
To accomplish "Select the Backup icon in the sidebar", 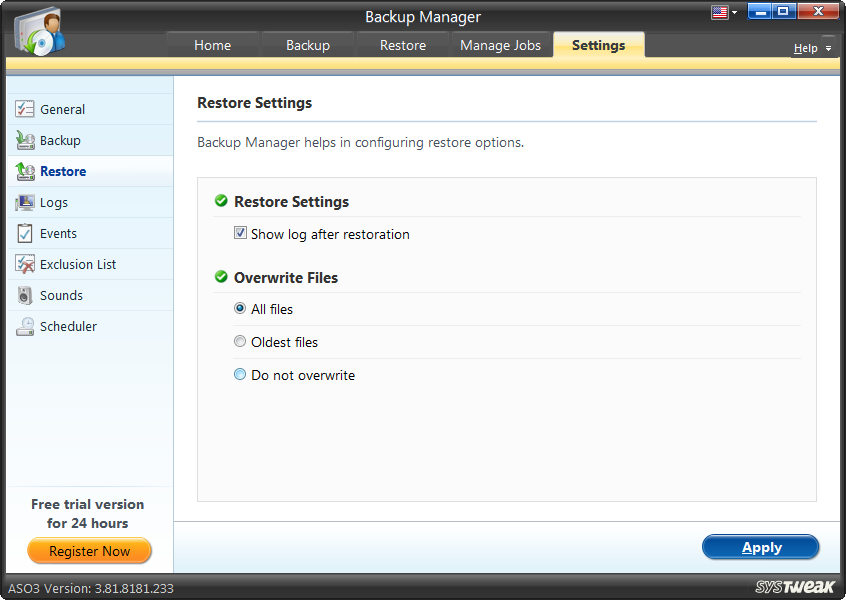I will tap(25, 139).
